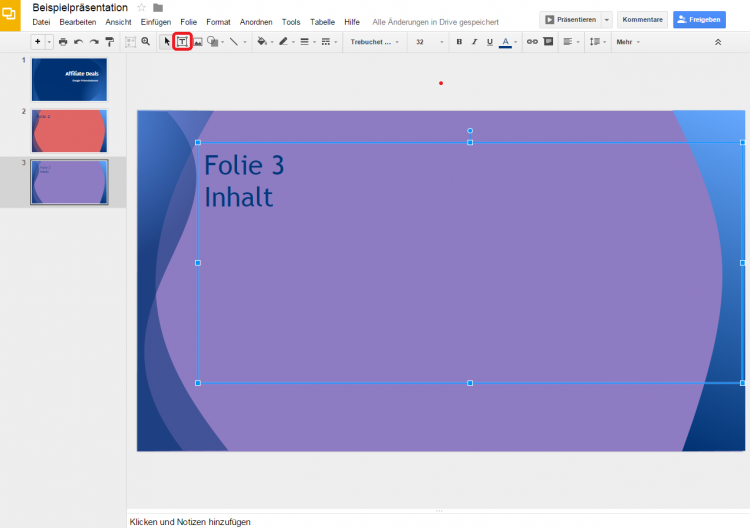This screenshot has height=528, width=750.
Task: Click the zoom to fit icon
Action: 130,42
